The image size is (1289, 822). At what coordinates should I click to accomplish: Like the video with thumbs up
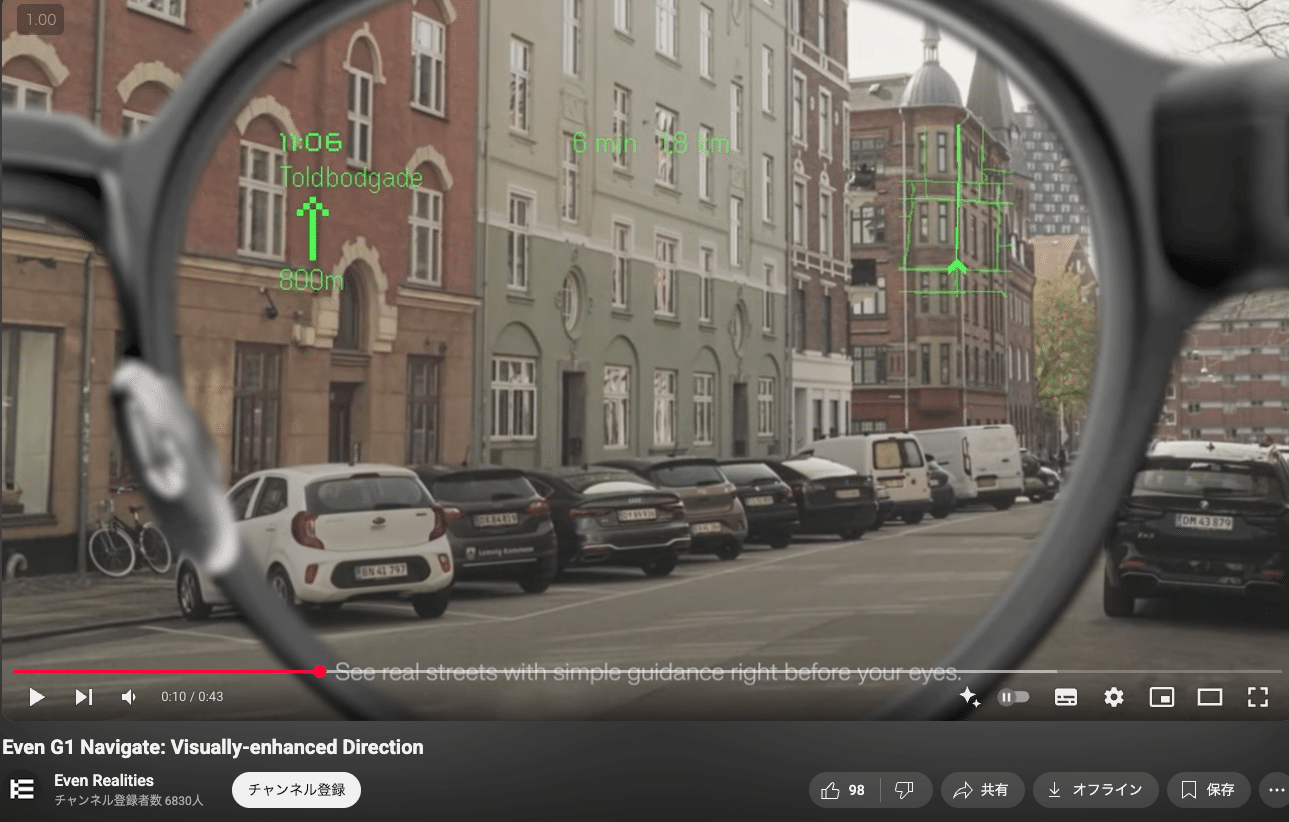click(843, 790)
